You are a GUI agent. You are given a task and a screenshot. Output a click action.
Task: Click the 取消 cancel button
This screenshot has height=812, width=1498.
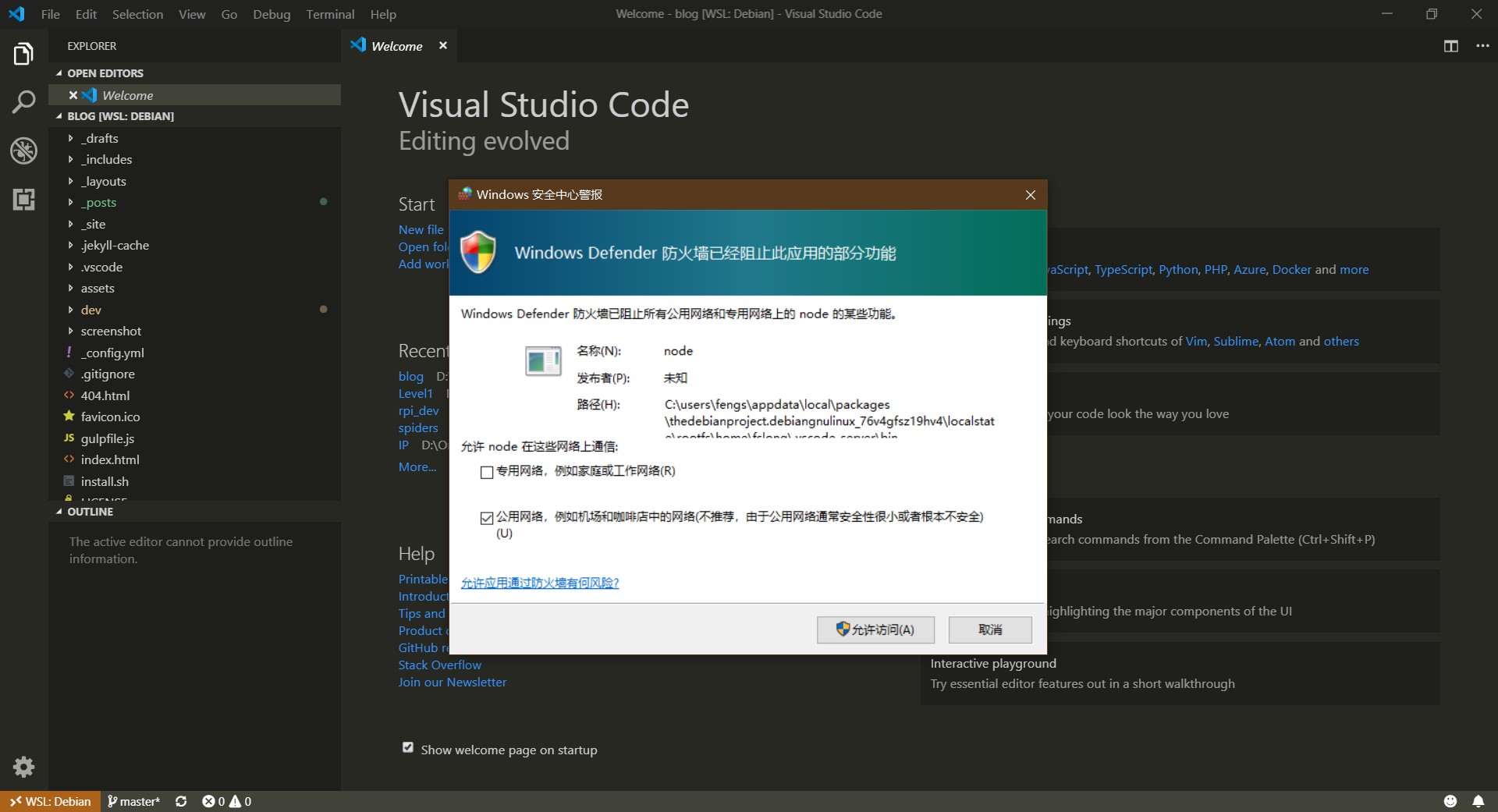click(990, 629)
